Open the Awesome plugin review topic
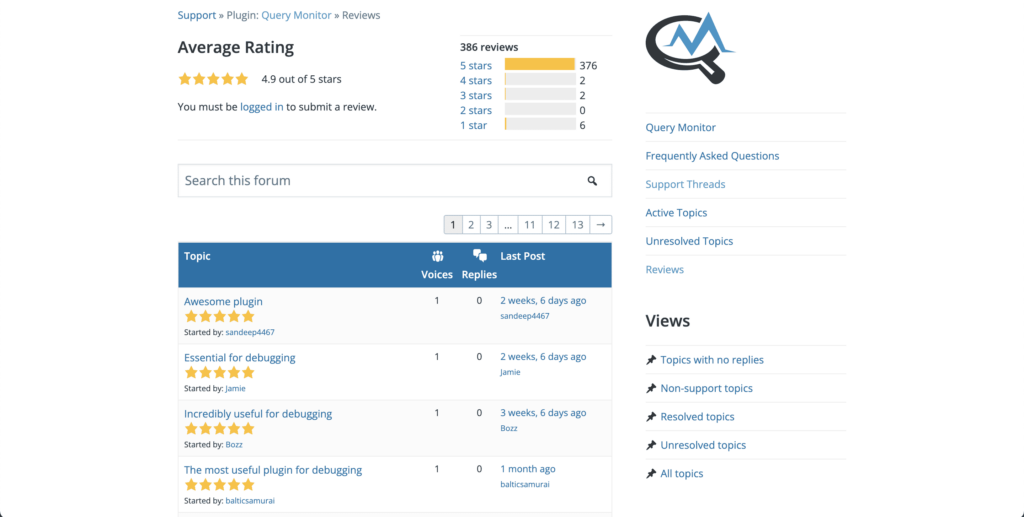Screen dimensions: 1024x517 point(223,301)
